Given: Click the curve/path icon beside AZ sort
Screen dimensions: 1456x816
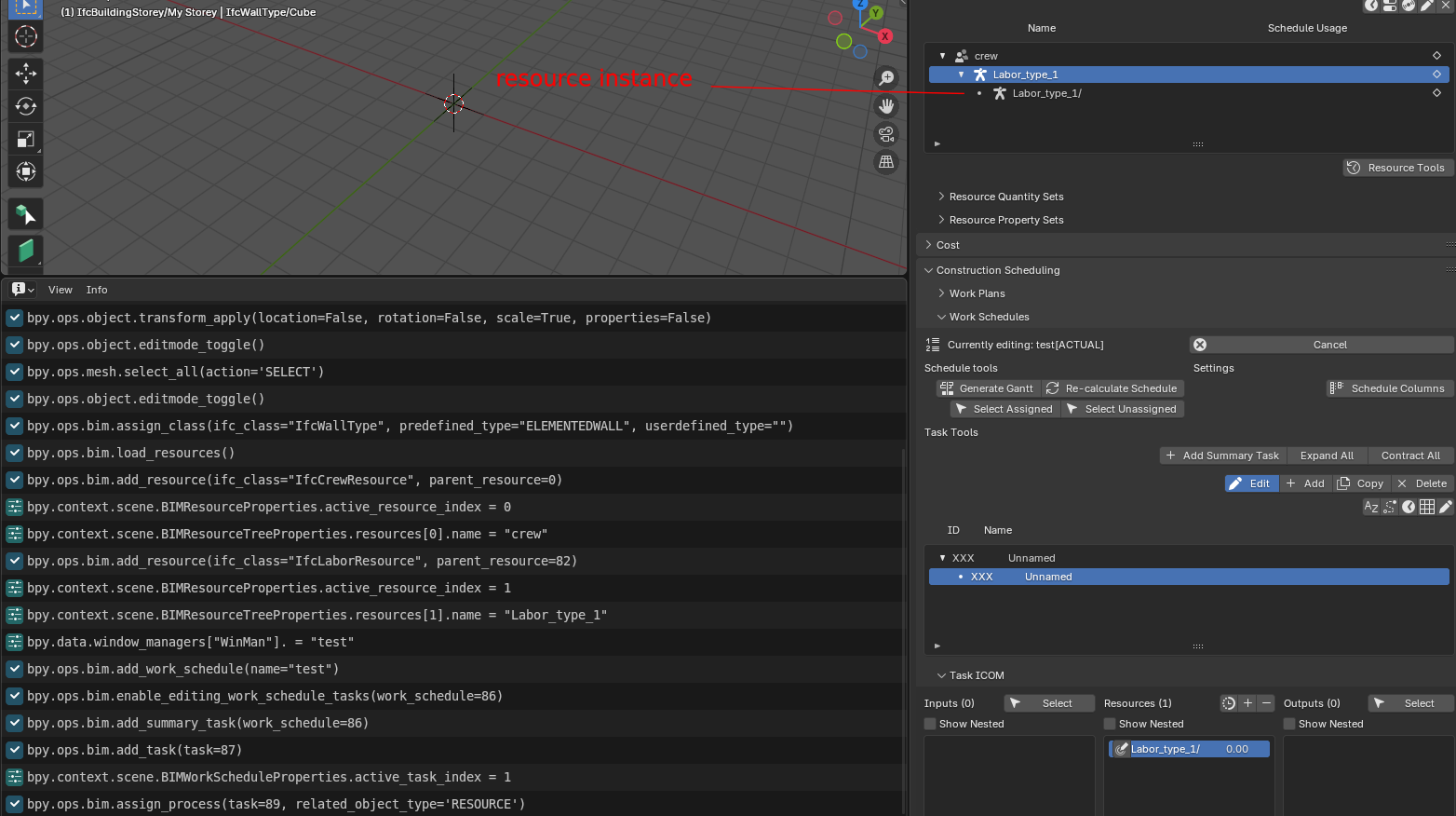Looking at the screenshot, I should [1390, 507].
